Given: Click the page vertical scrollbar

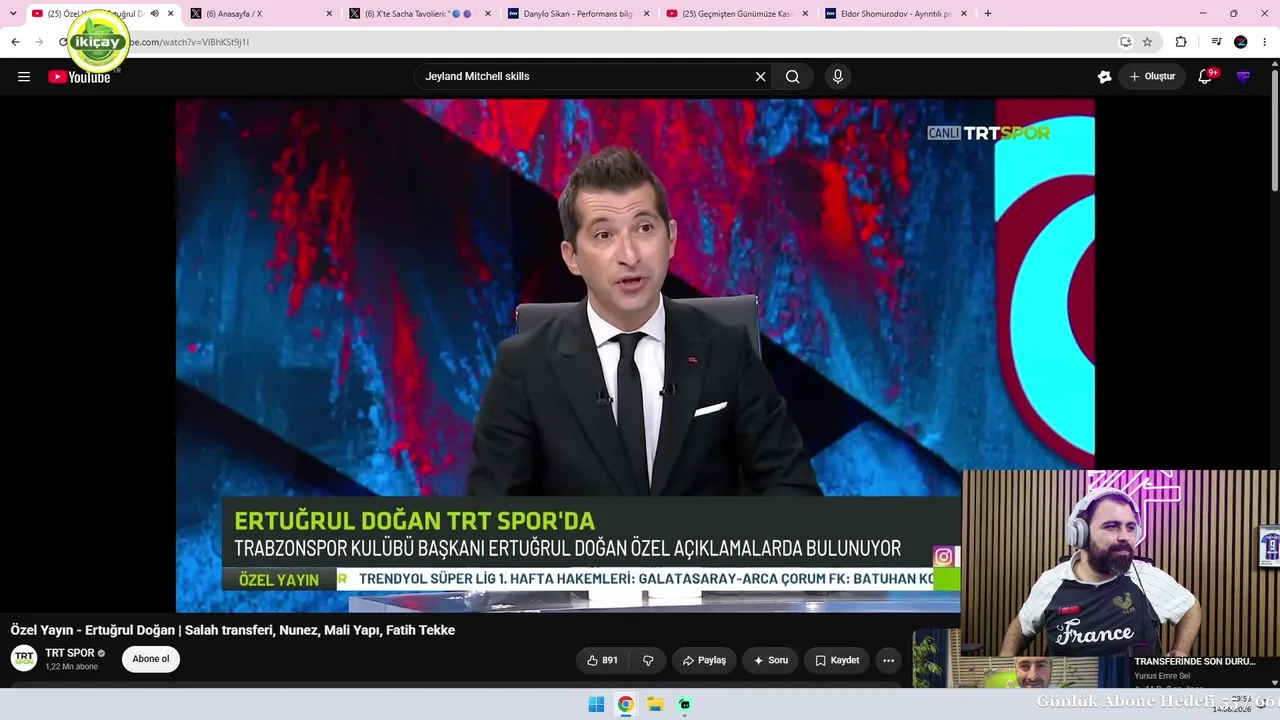Looking at the screenshot, I should [1275, 130].
